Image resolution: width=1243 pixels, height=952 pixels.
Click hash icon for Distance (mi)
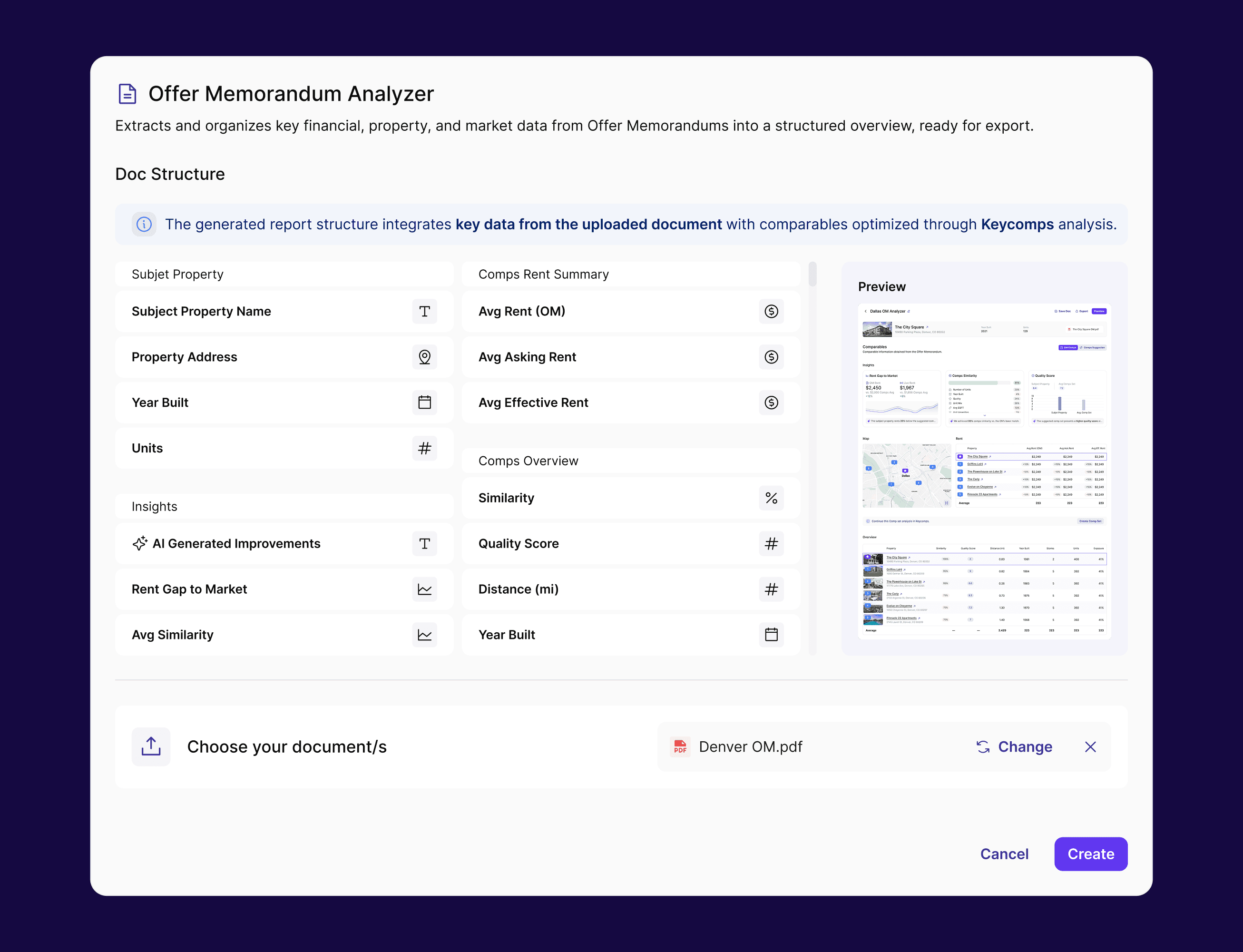[771, 589]
